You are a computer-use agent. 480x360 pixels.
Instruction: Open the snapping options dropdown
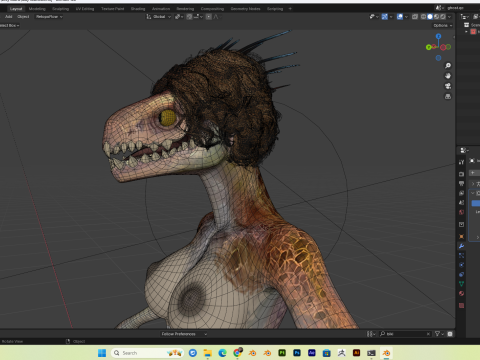click(x=198, y=17)
